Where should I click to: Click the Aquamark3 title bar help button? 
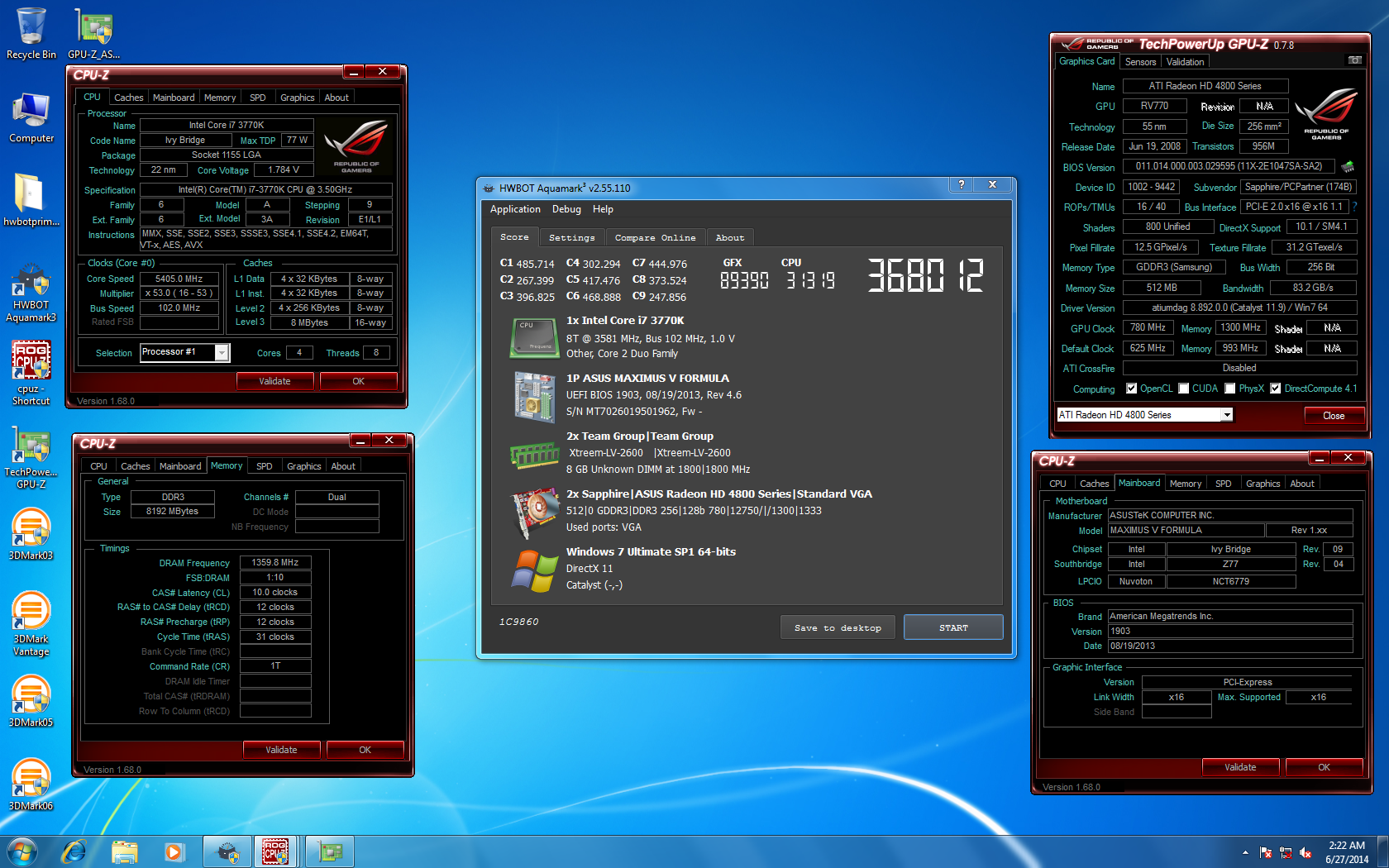coord(961,185)
